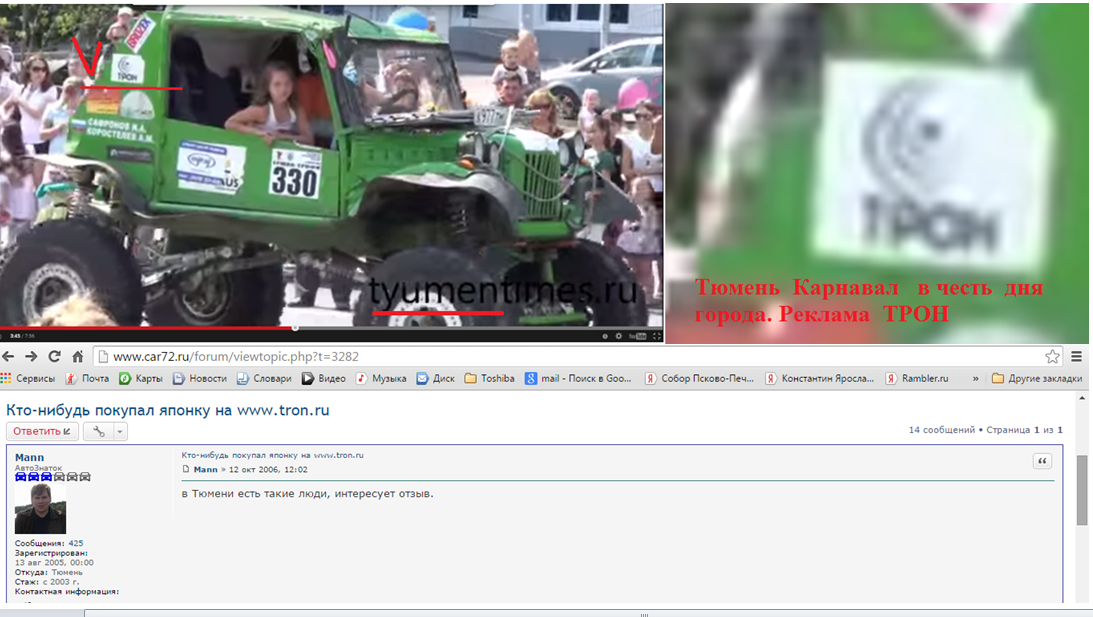The width and height of the screenshot is (1093, 617).
Task: Open the Карты bookmark
Action: [x=141, y=379]
